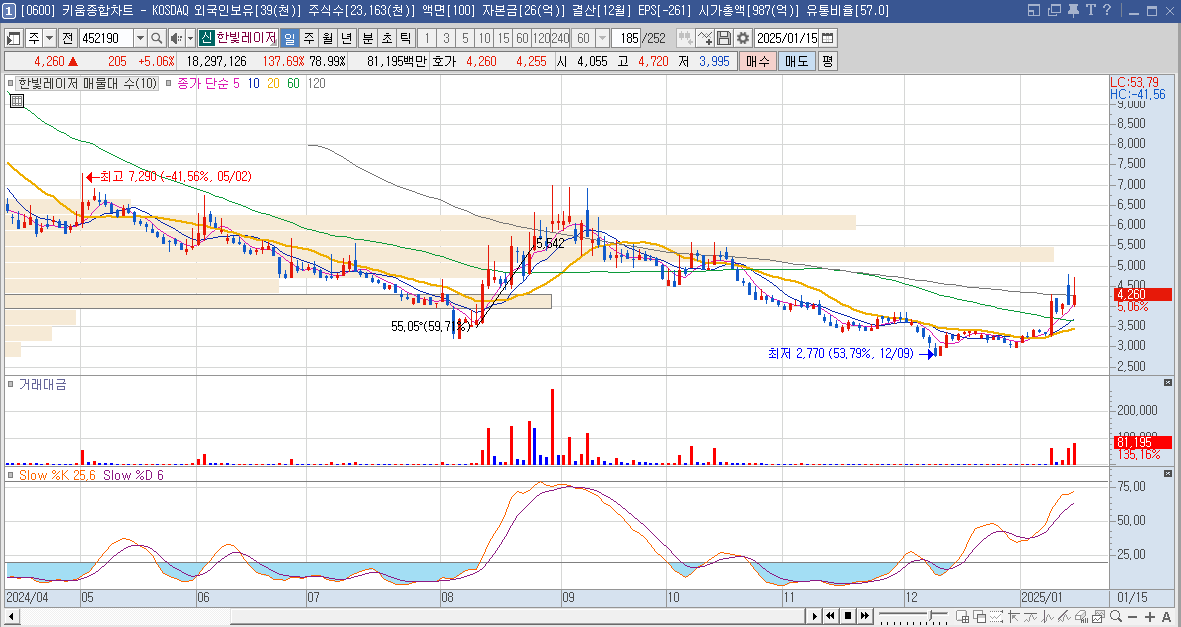Screen dimensions: 1181x627
Task: Expand the small square beside 한빛레이저 매물대 legend
Action: point(11,84)
